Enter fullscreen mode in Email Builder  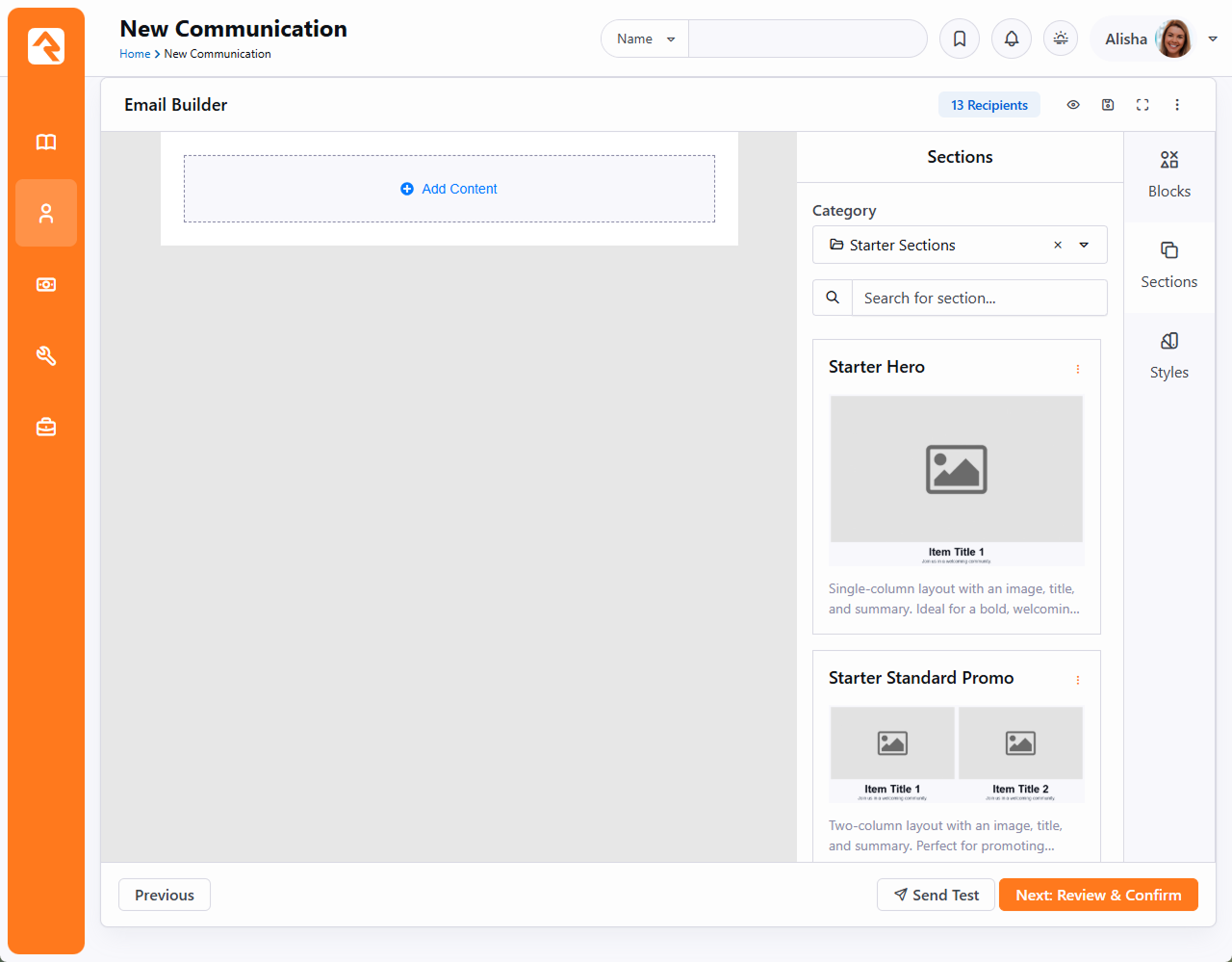(1142, 105)
